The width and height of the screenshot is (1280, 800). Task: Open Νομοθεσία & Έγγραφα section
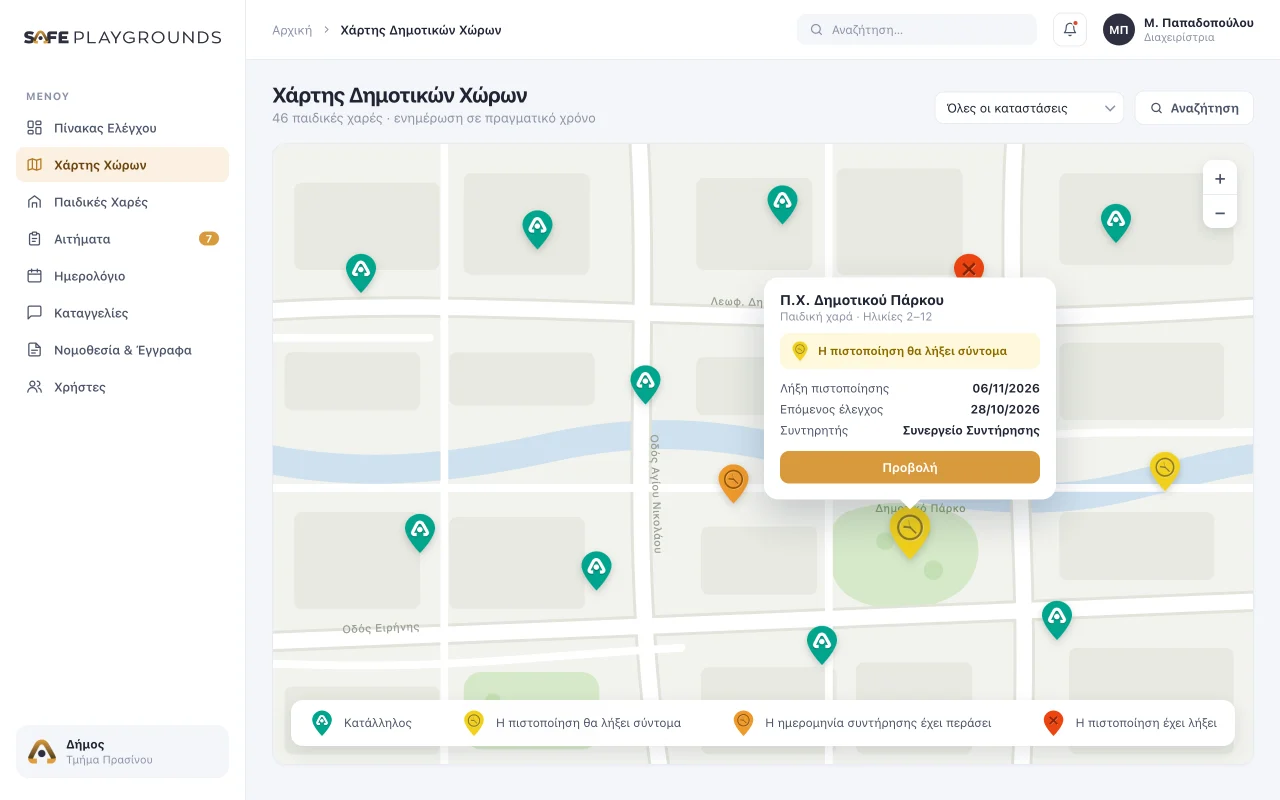point(122,350)
